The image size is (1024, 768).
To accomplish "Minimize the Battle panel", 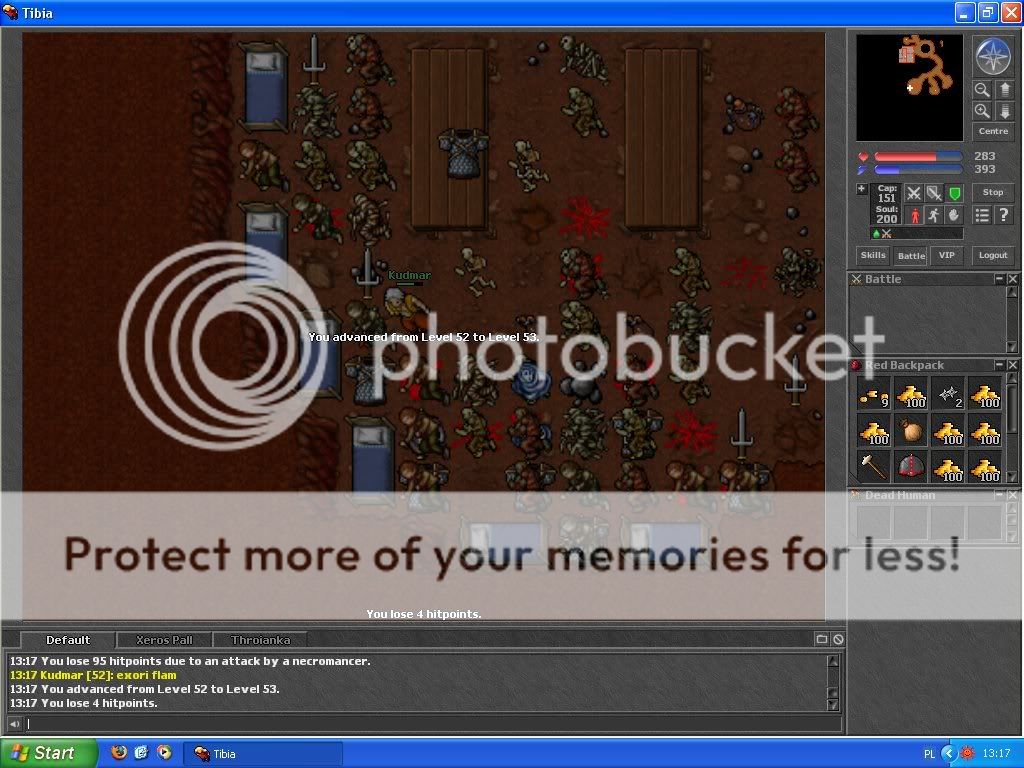I will point(999,279).
